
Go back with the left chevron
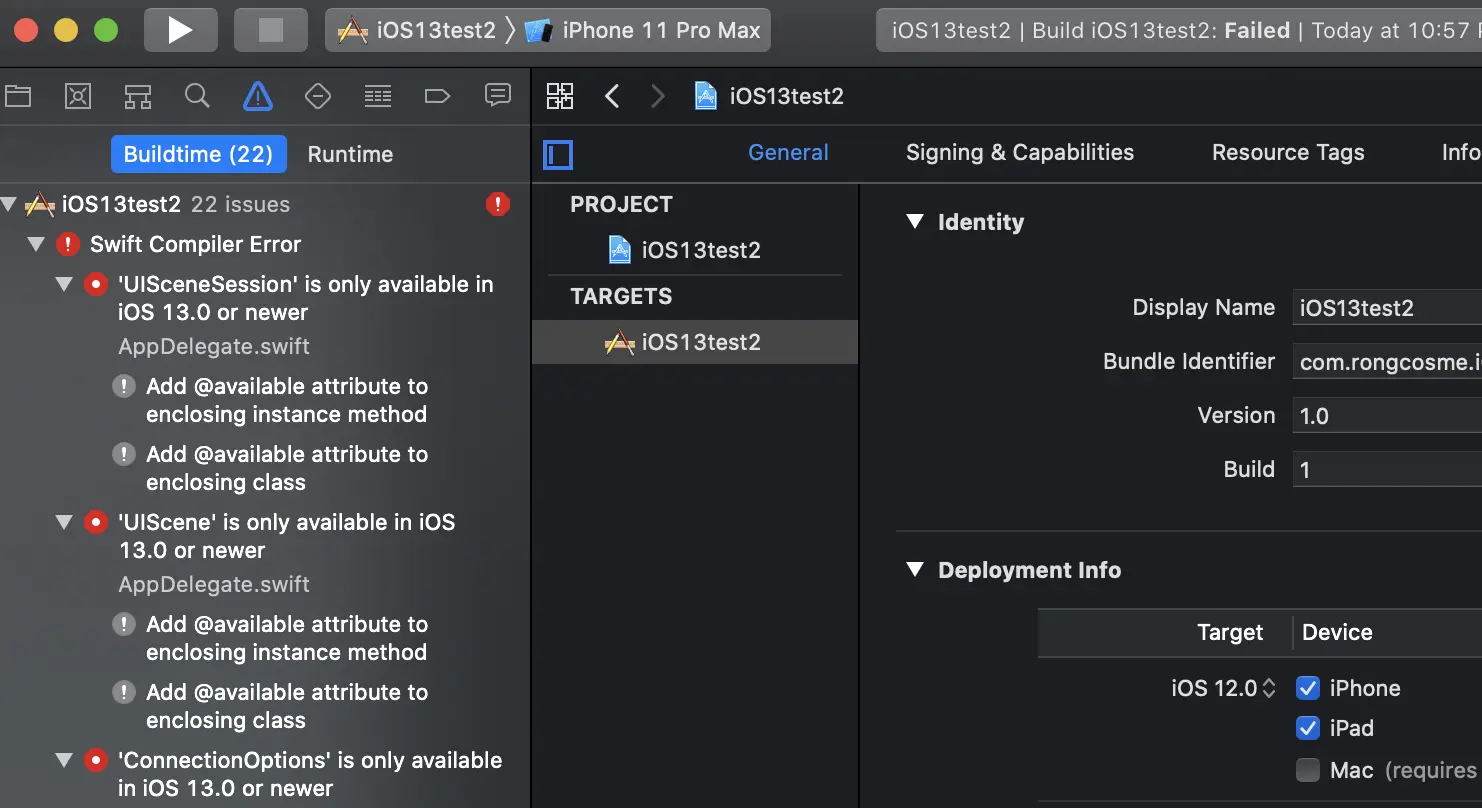pos(613,96)
